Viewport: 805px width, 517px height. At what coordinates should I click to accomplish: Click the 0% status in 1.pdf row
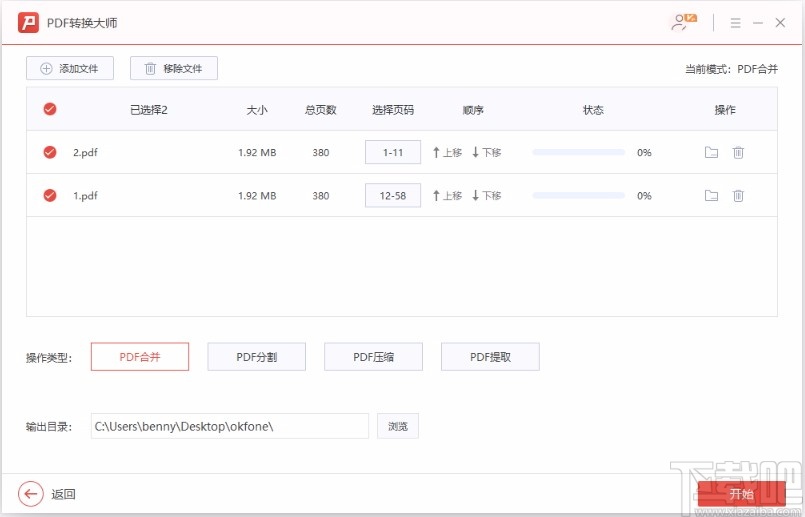644,196
